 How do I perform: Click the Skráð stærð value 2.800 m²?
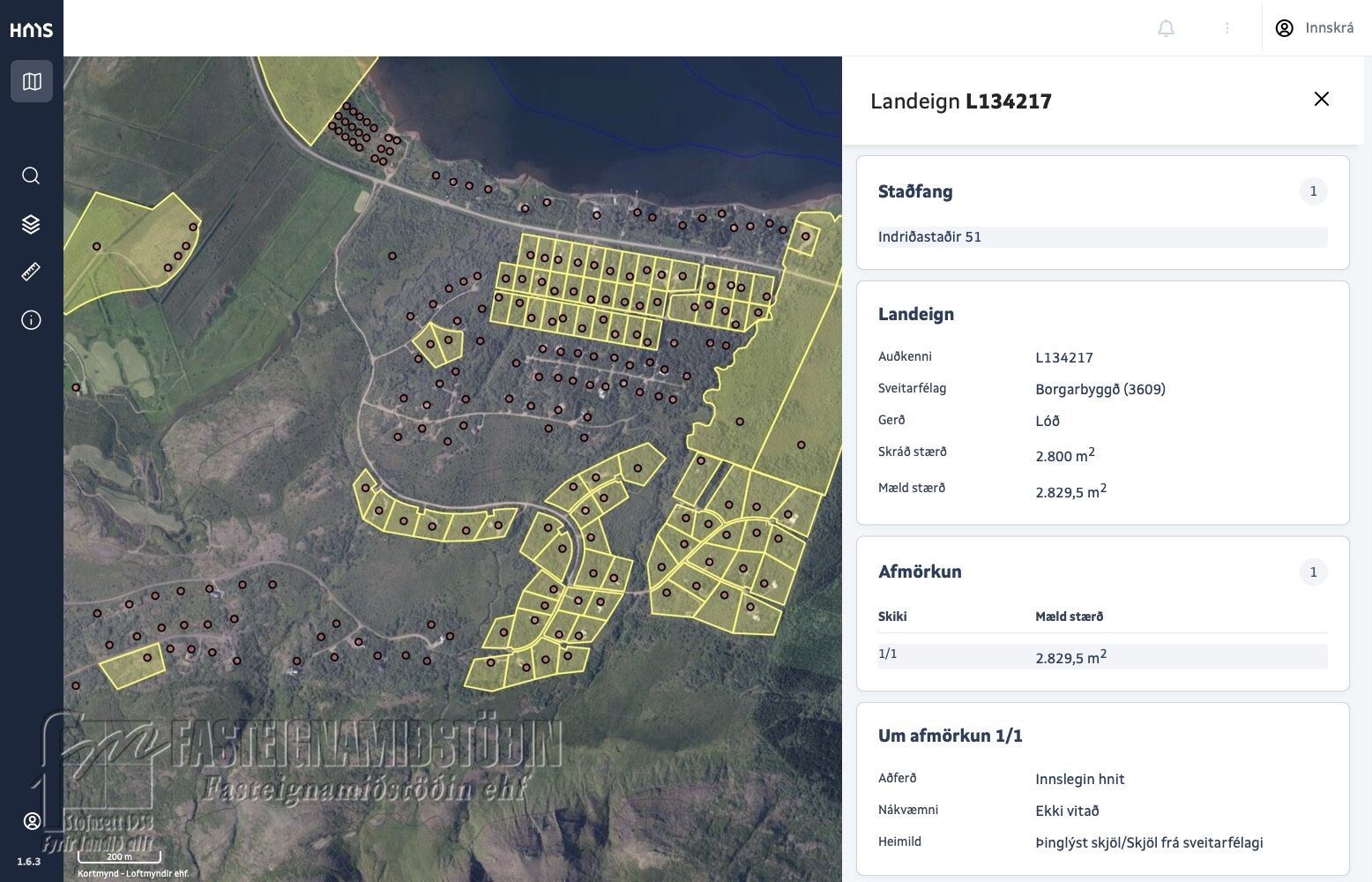tap(1065, 454)
